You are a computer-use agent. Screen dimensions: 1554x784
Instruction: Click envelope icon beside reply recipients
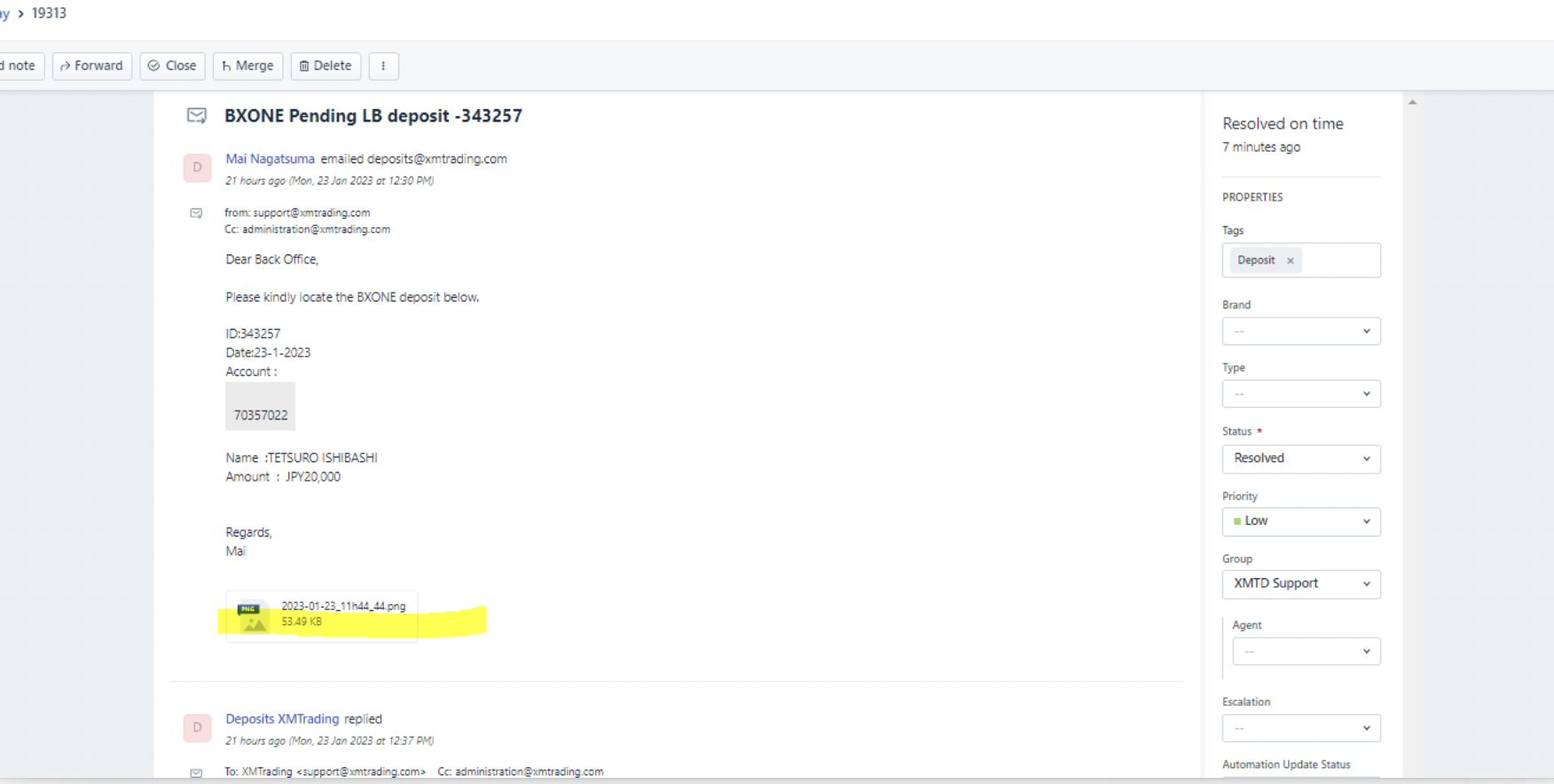pyautogui.click(x=196, y=772)
